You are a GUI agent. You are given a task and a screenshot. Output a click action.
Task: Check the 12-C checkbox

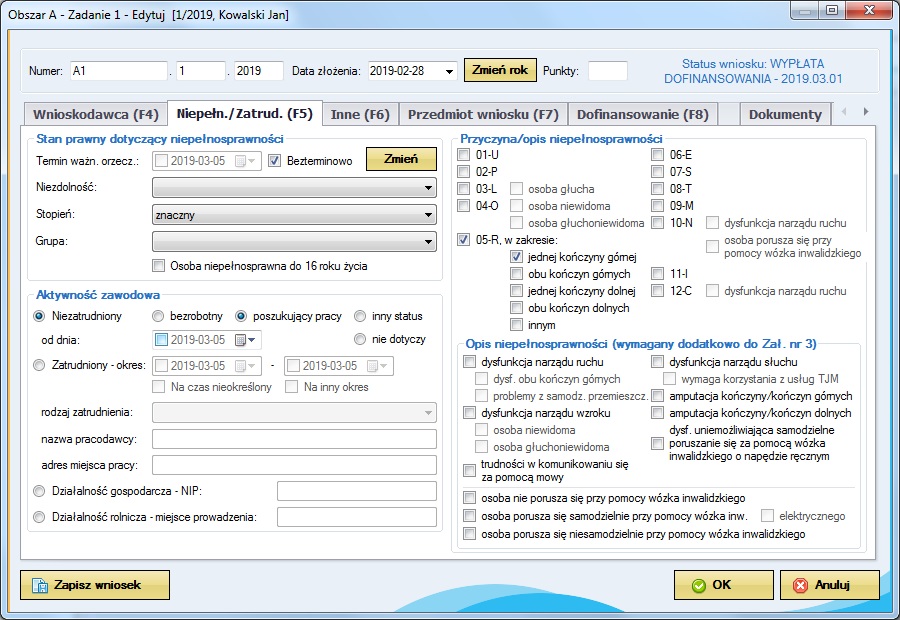click(658, 290)
